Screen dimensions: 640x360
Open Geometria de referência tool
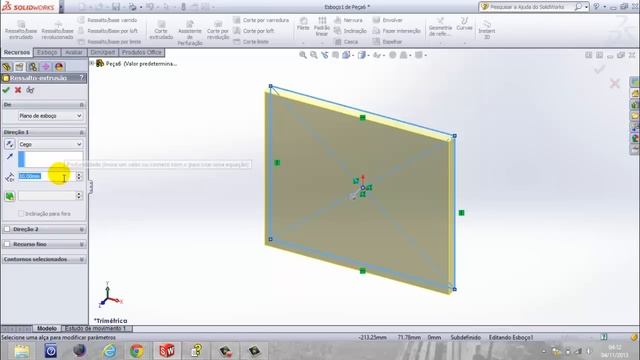(440, 27)
